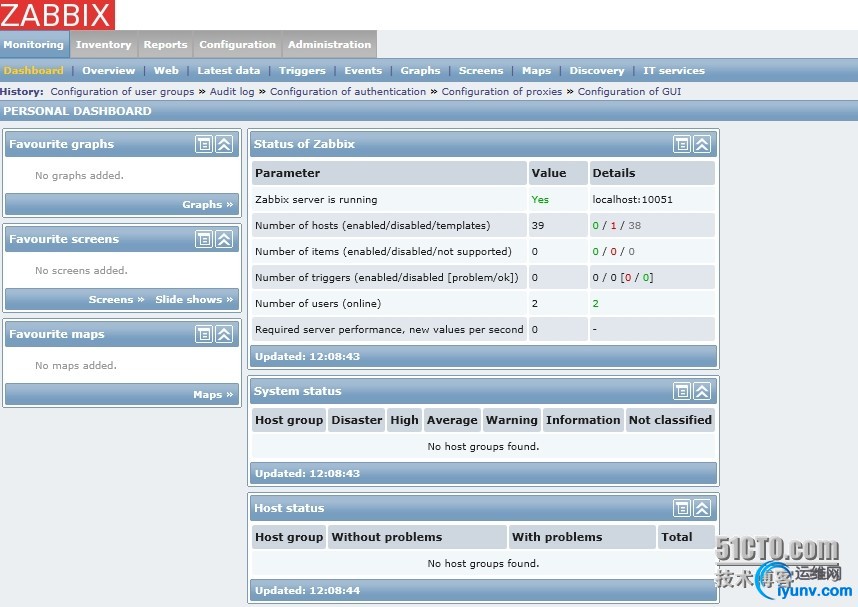Collapse the Favourite maps widget
This screenshot has width=858, height=607.
224,334
